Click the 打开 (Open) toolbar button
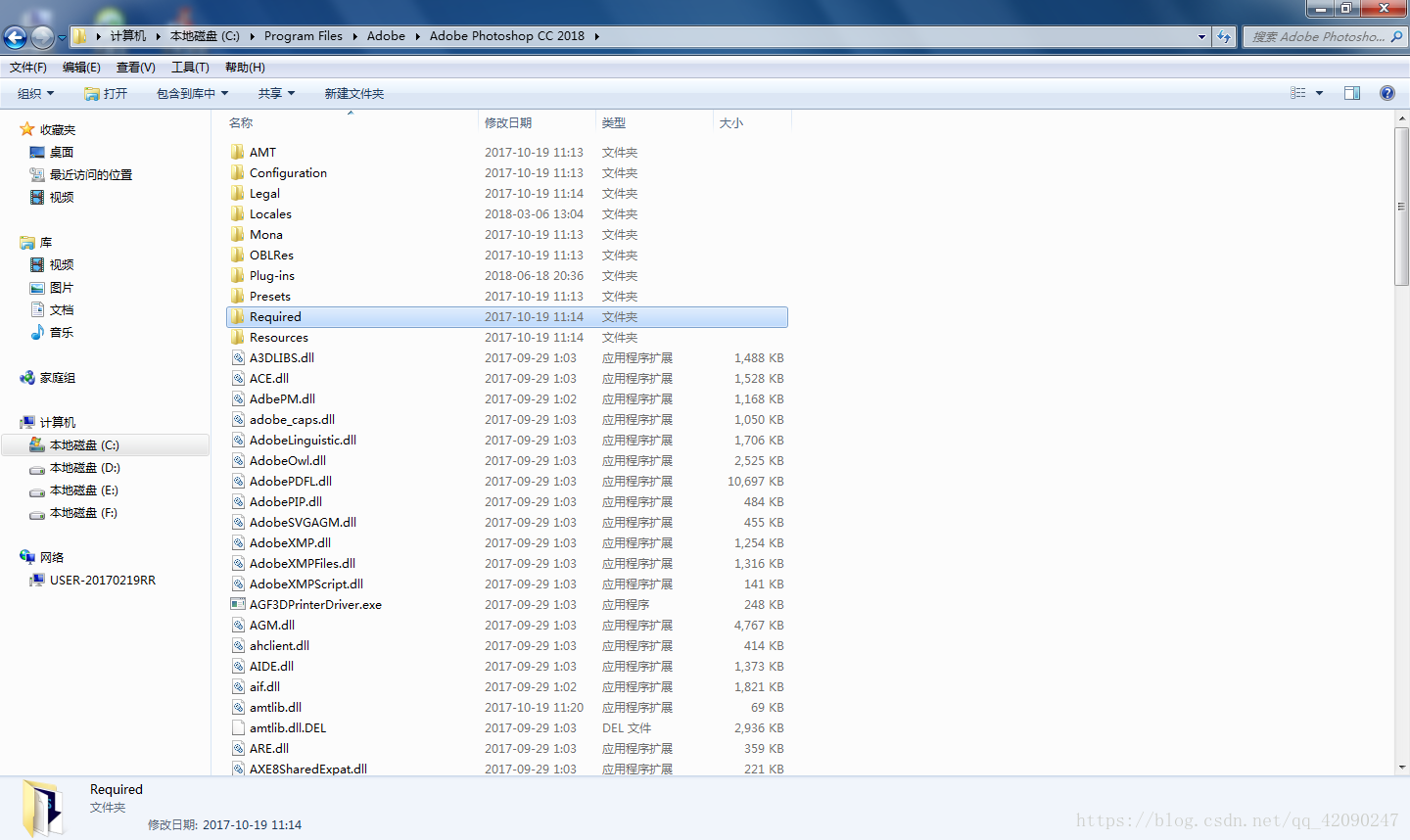 (106, 93)
